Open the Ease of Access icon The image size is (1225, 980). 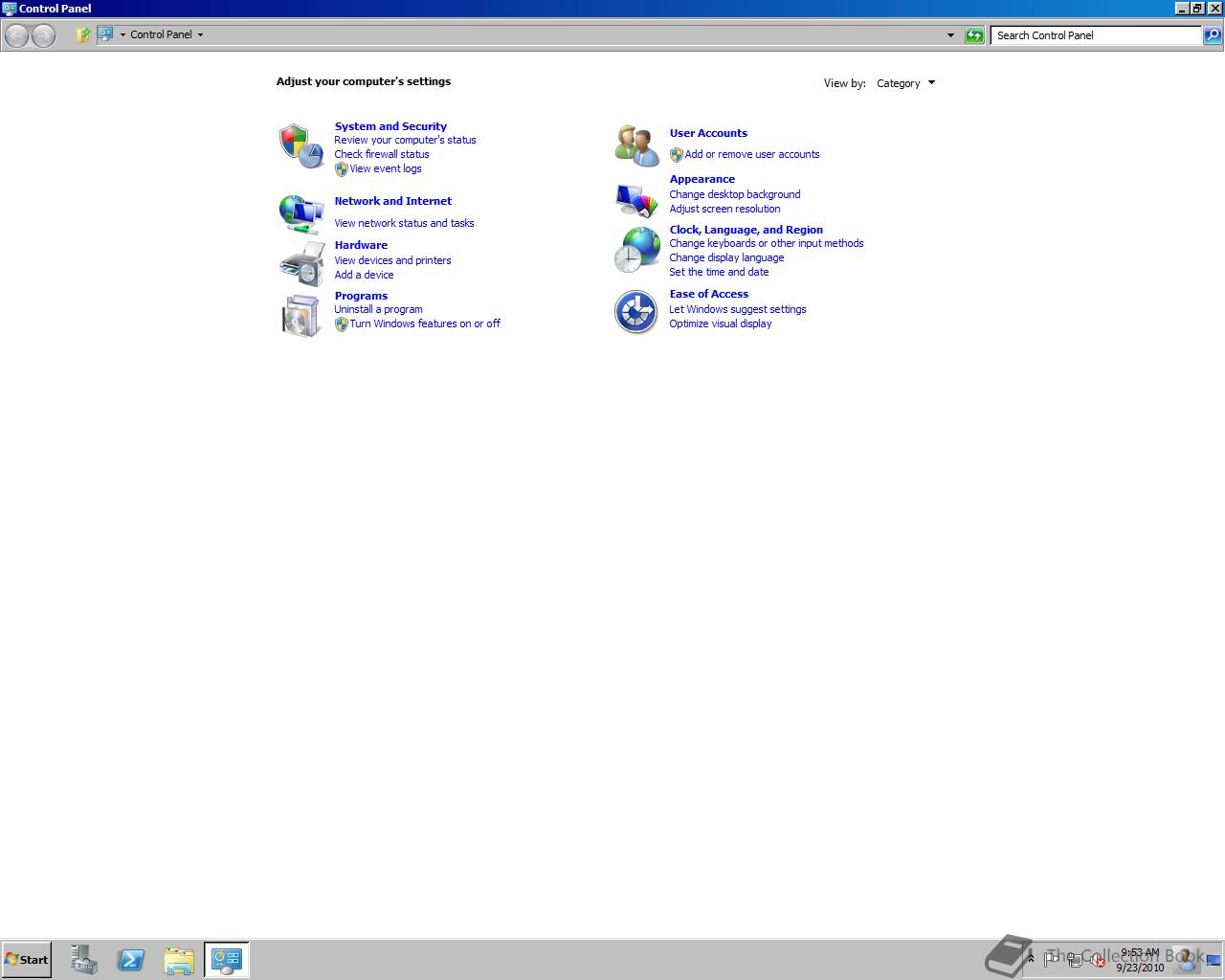click(636, 312)
